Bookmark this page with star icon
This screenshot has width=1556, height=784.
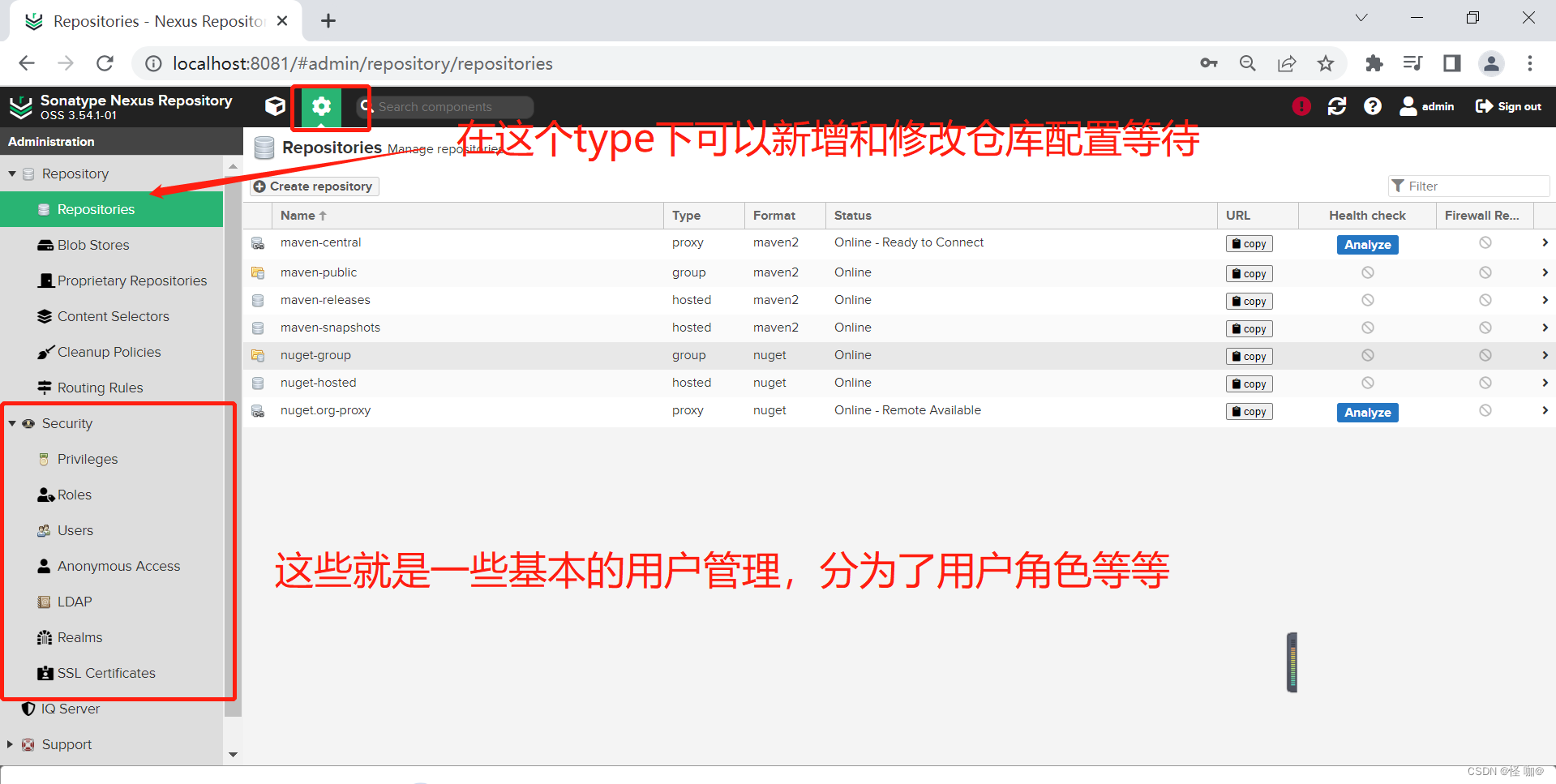point(1326,63)
